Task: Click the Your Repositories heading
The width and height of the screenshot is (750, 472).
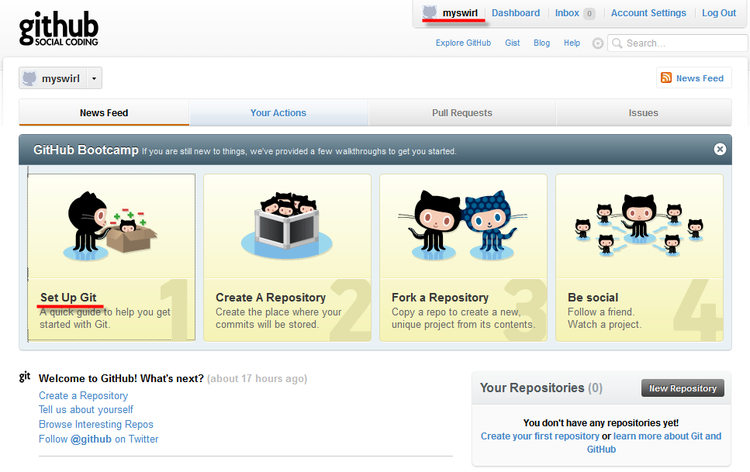Action: [541, 388]
